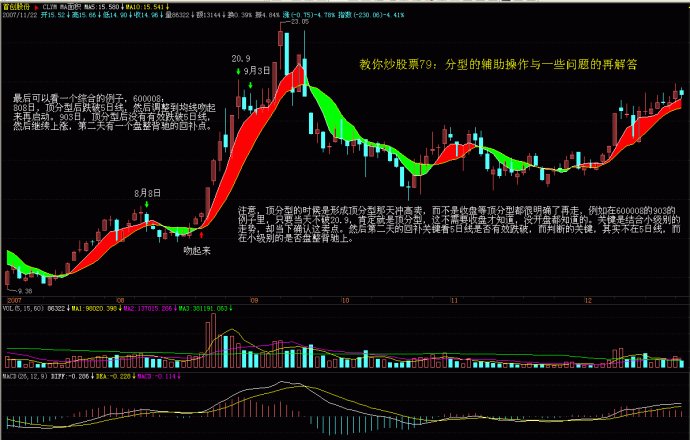Click the 吻起来 annotation label

[x=197, y=250]
